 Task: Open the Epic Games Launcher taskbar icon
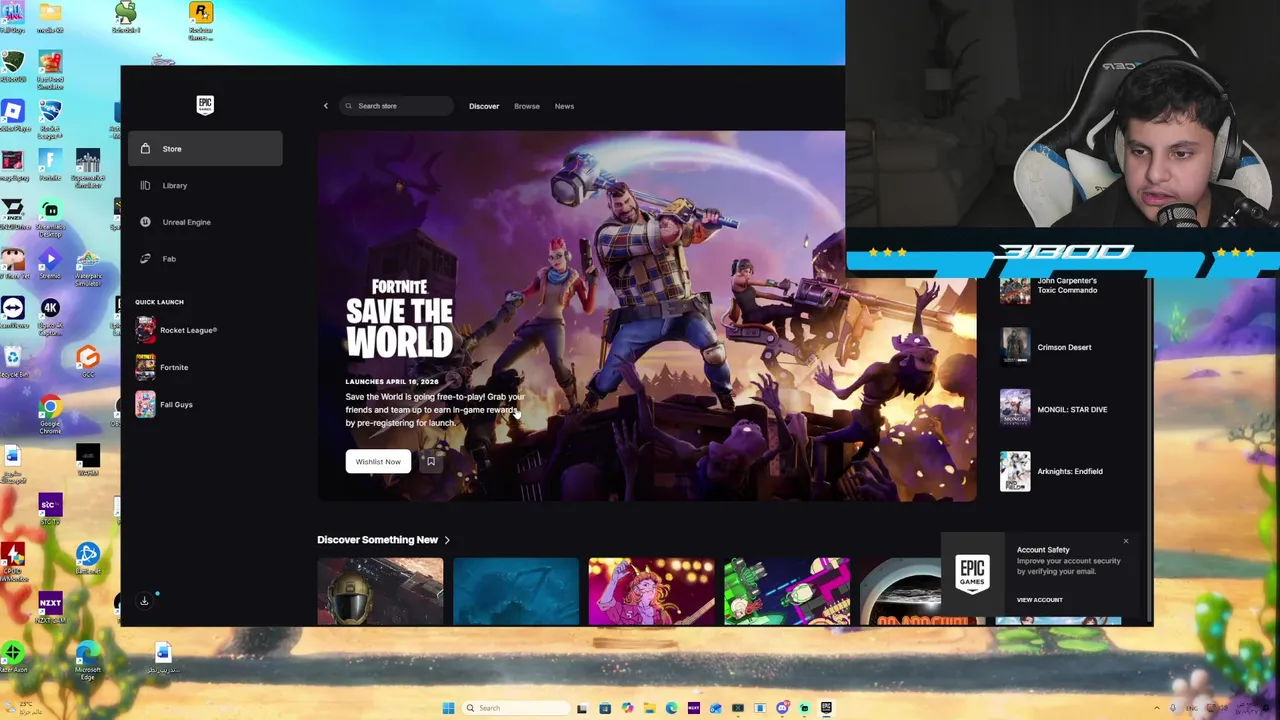(x=826, y=708)
